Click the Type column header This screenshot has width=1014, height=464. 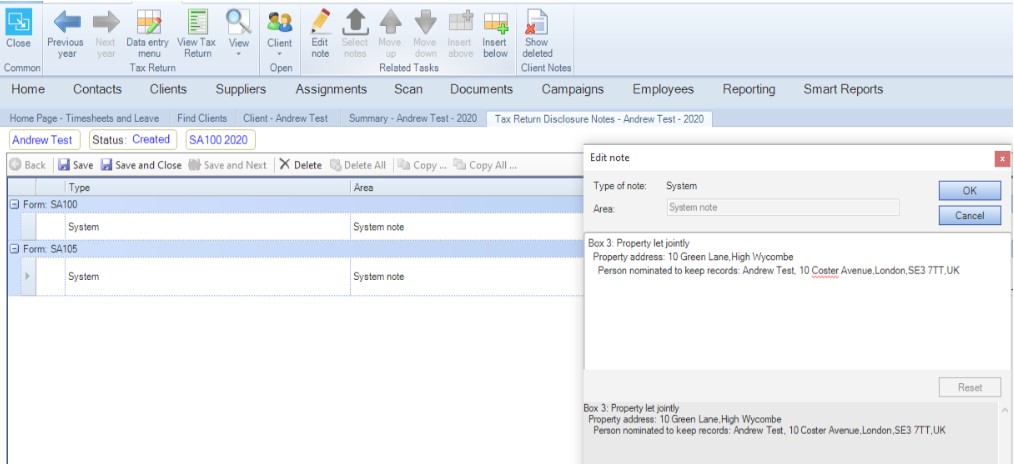[x=208, y=187]
